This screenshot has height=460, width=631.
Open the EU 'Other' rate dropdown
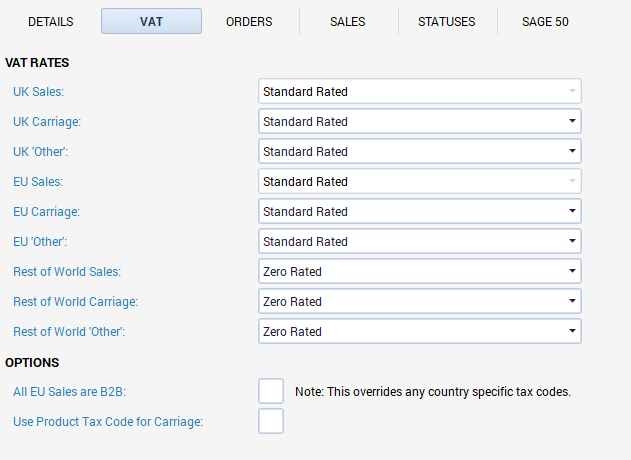click(x=420, y=241)
